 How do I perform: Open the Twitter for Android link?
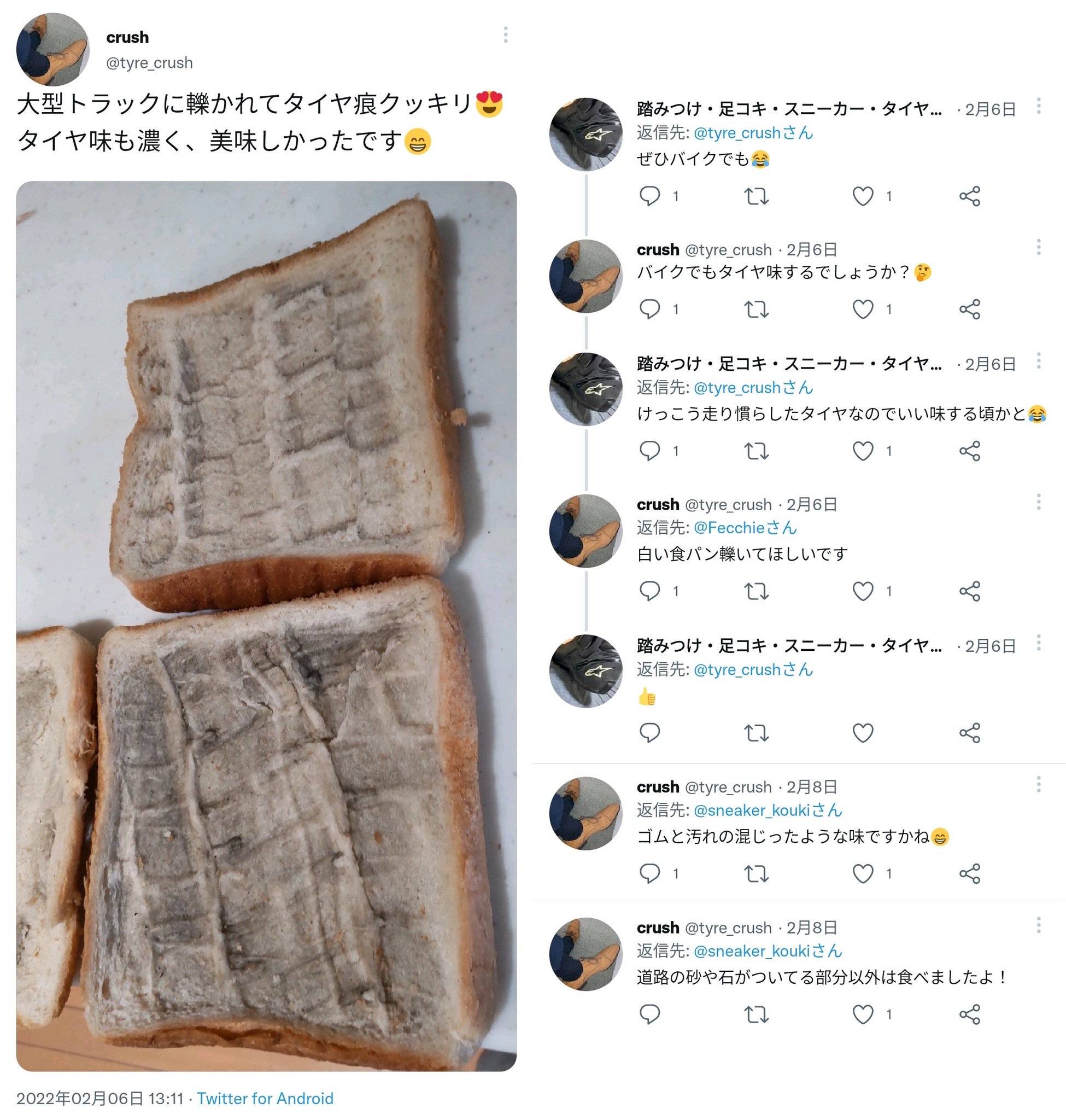[x=265, y=1098]
